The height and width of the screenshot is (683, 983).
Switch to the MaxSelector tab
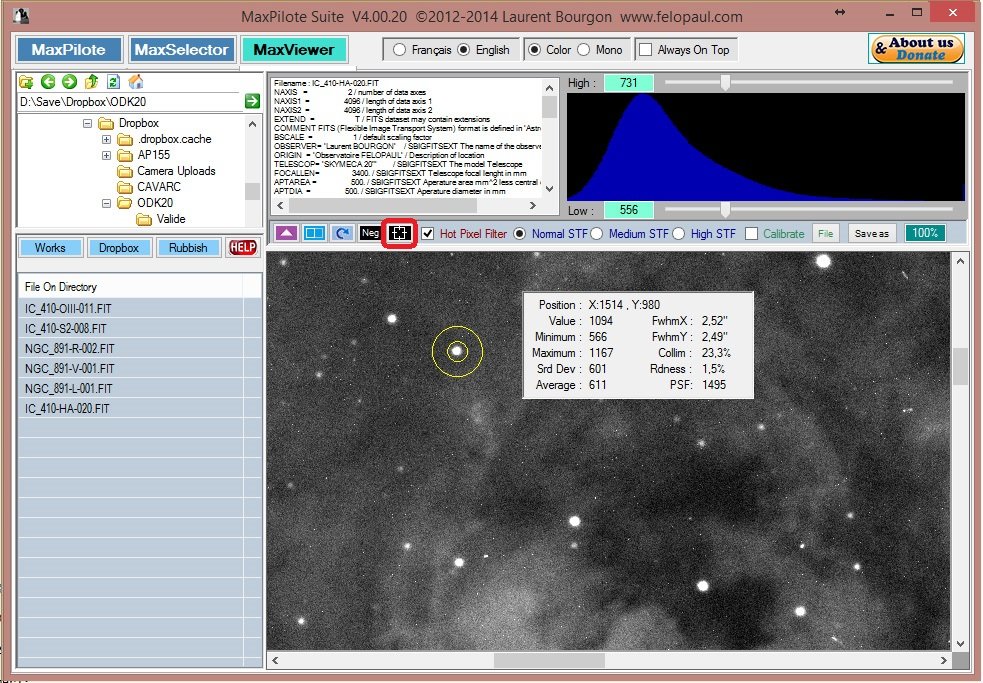[182, 50]
